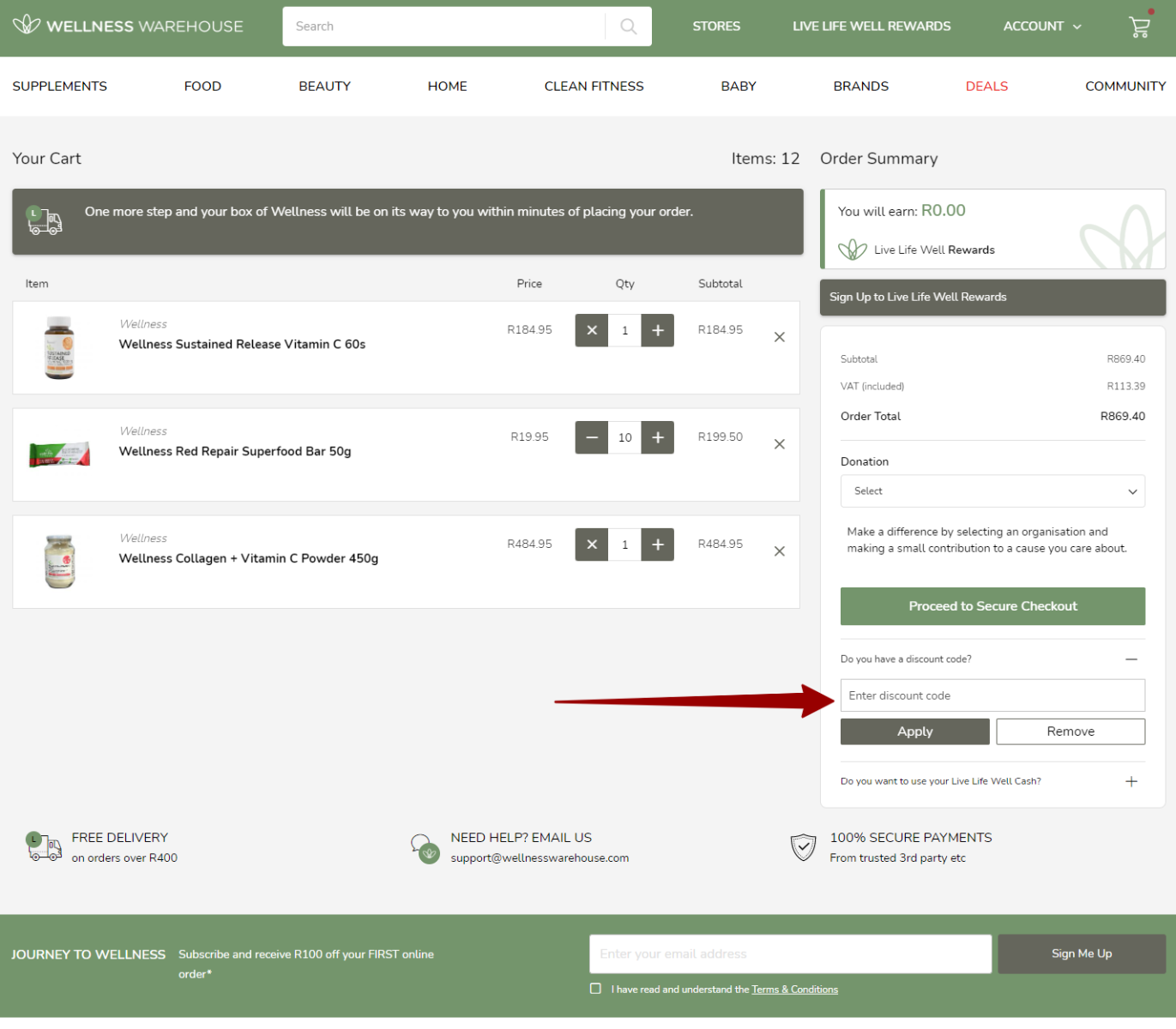The image size is (1176, 1029).
Task: Click the Free Delivery truck icon
Action: pos(43,846)
